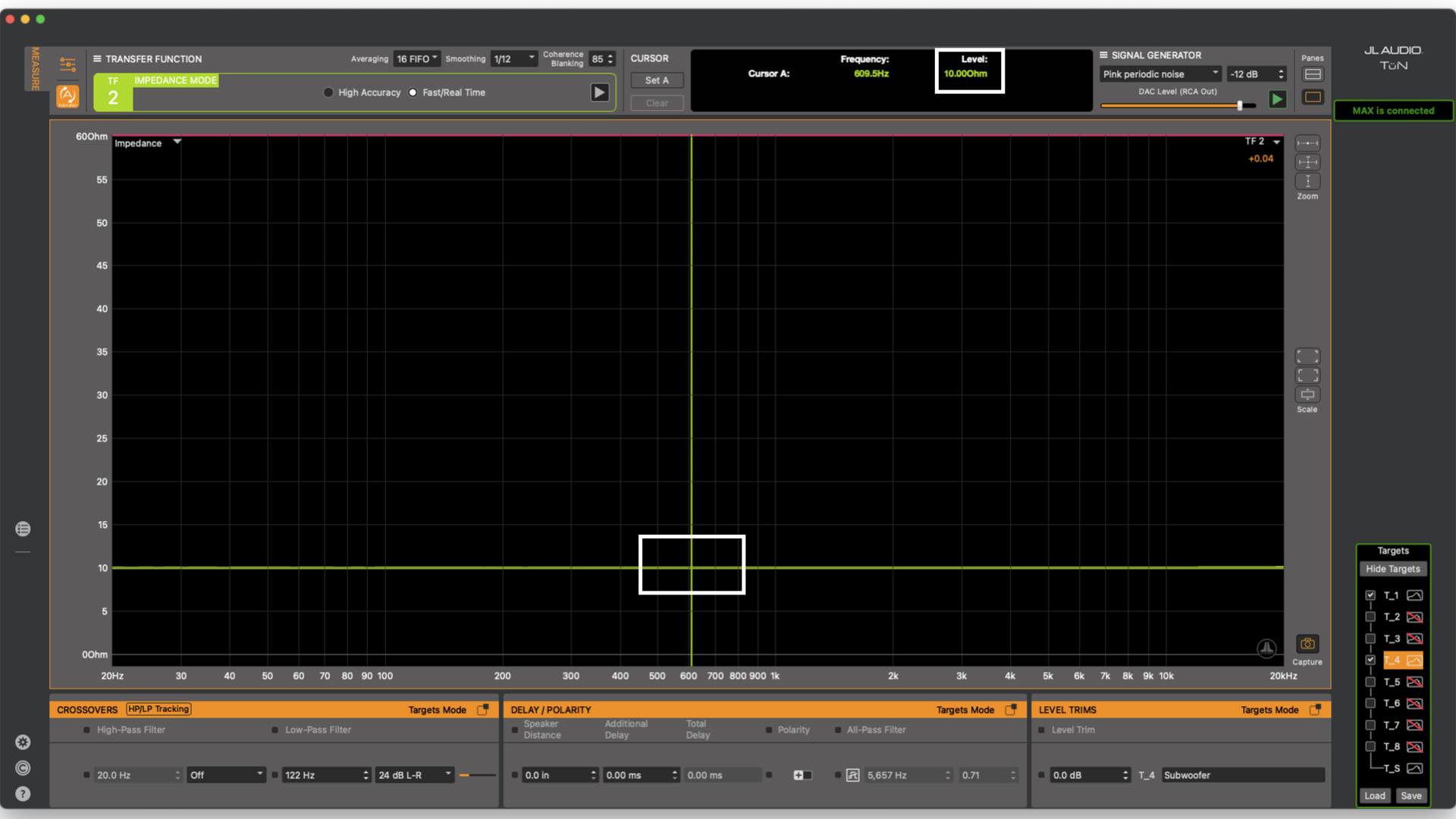The image size is (1456, 819).
Task: Toggle the T_2 target curve icon
Action: click(x=1414, y=617)
